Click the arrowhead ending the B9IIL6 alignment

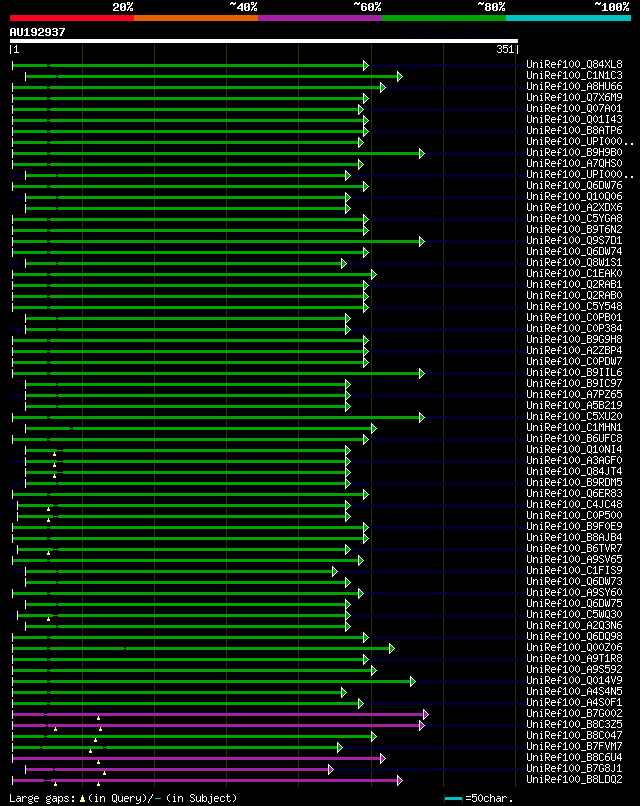(x=422, y=374)
